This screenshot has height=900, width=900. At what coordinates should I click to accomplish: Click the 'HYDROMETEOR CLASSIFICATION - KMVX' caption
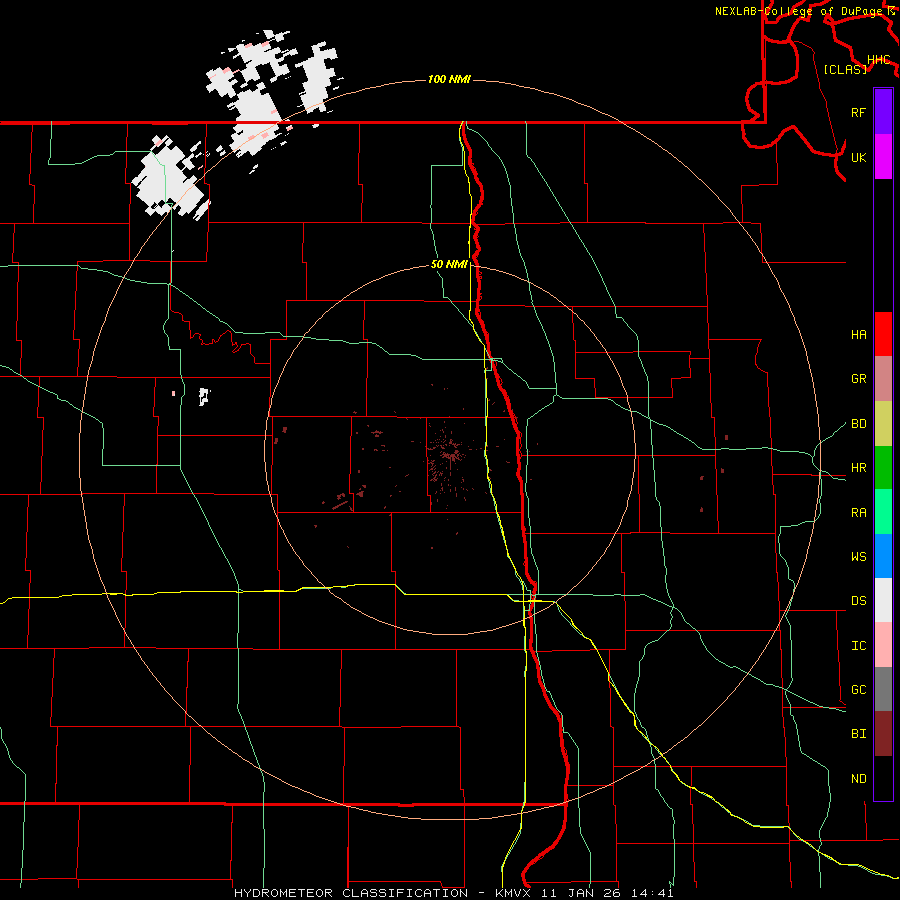pyautogui.click(x=384, y=893)
